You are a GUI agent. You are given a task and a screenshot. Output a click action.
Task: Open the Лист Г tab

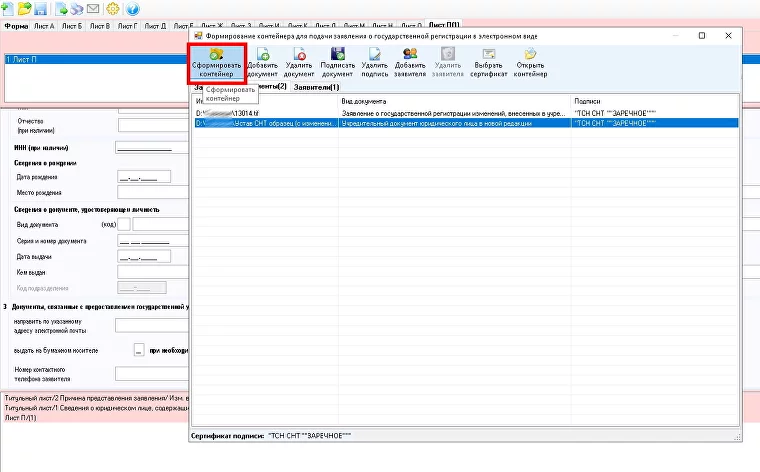click(x=127, y=26)
